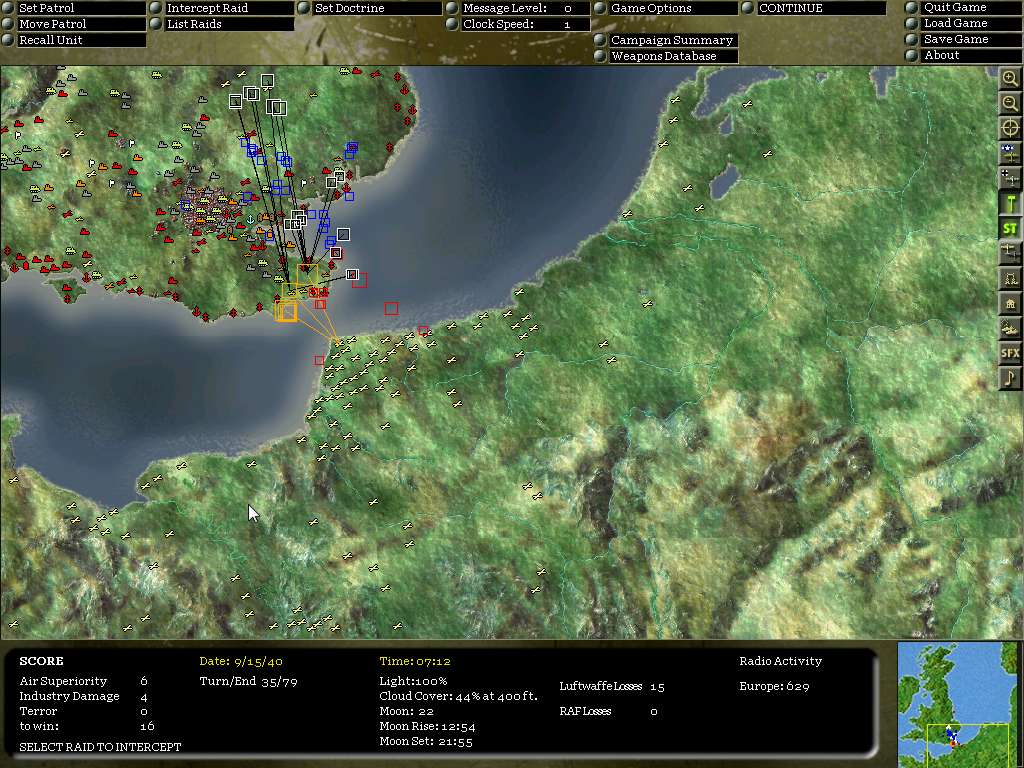Viewport: 1024px width, 768px height.
Task: Toggle the Luftwaffe cross aircraft display icon
Action: (x=1010, y=178)
